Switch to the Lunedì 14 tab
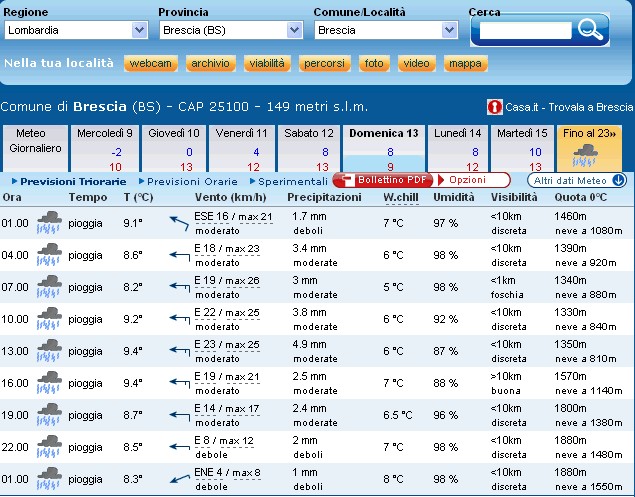This screenshot has height=497, width=635. pyautogui.click(x=459, y=148)
